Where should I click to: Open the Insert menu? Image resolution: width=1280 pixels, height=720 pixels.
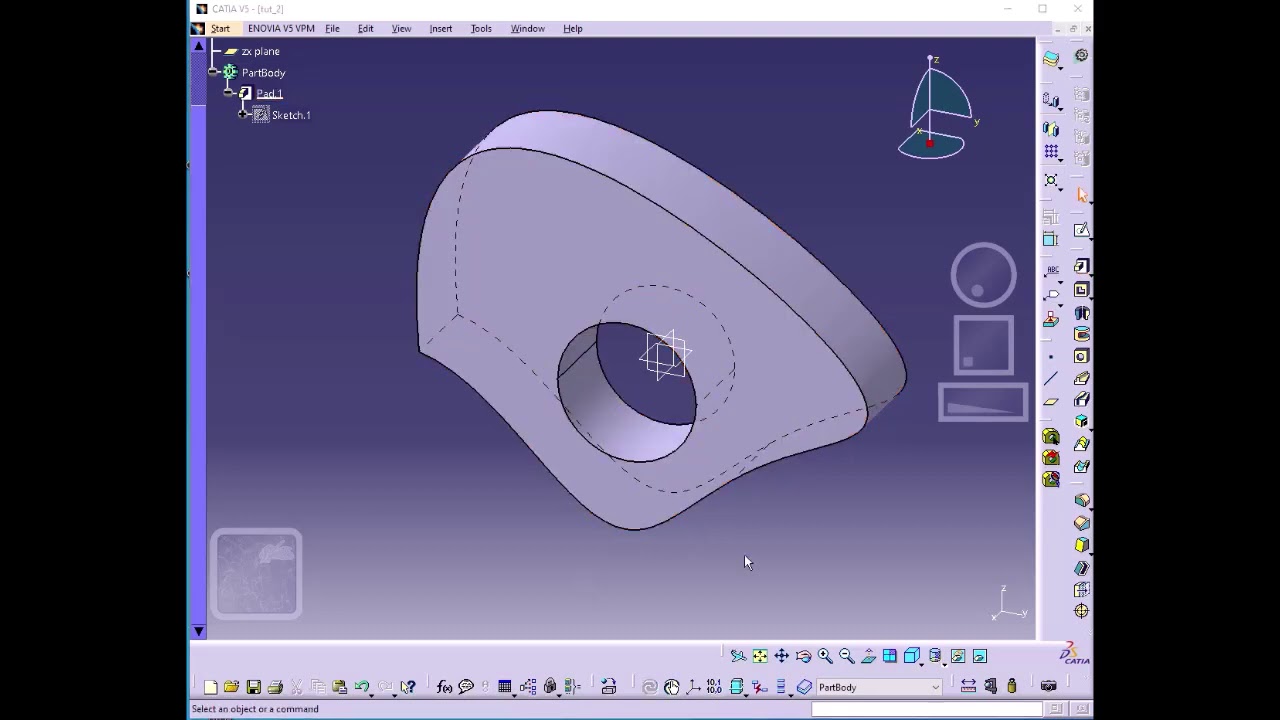441,29
